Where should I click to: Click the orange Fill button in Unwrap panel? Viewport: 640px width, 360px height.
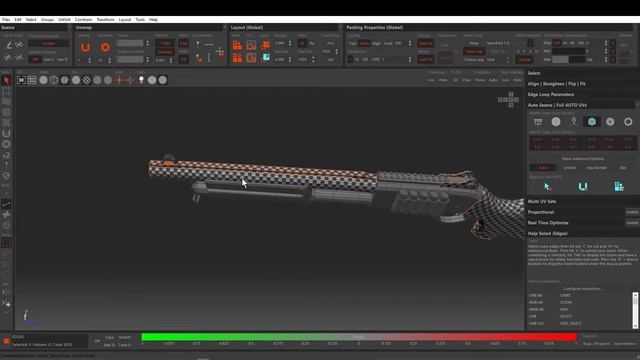pyautogui.click(x=184, y=60)
